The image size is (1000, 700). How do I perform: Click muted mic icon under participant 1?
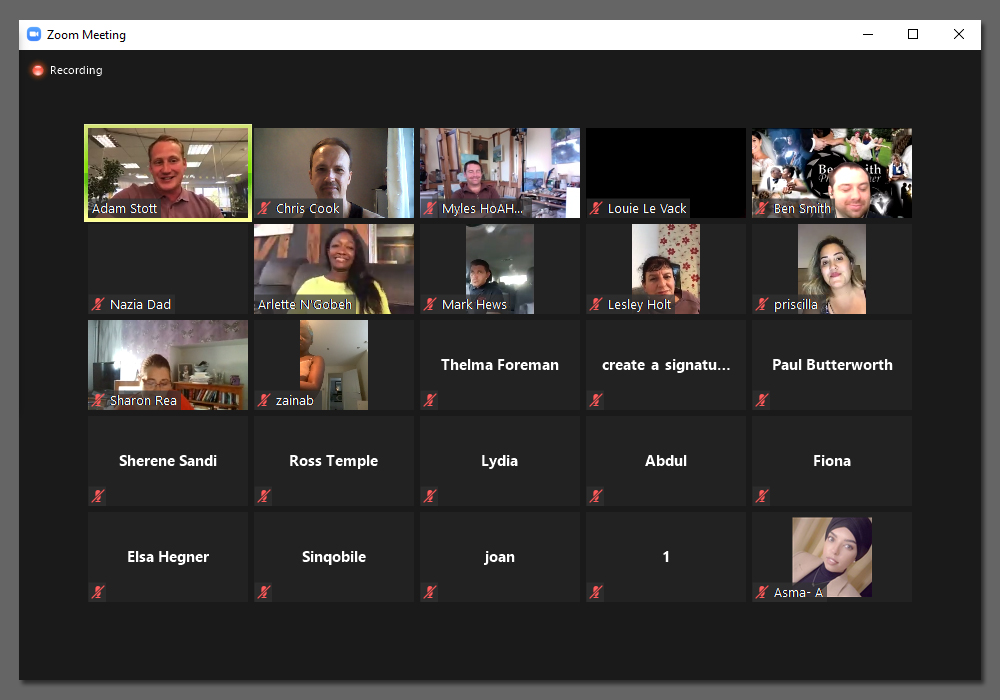pyautogui.click(x=596, y=592)
